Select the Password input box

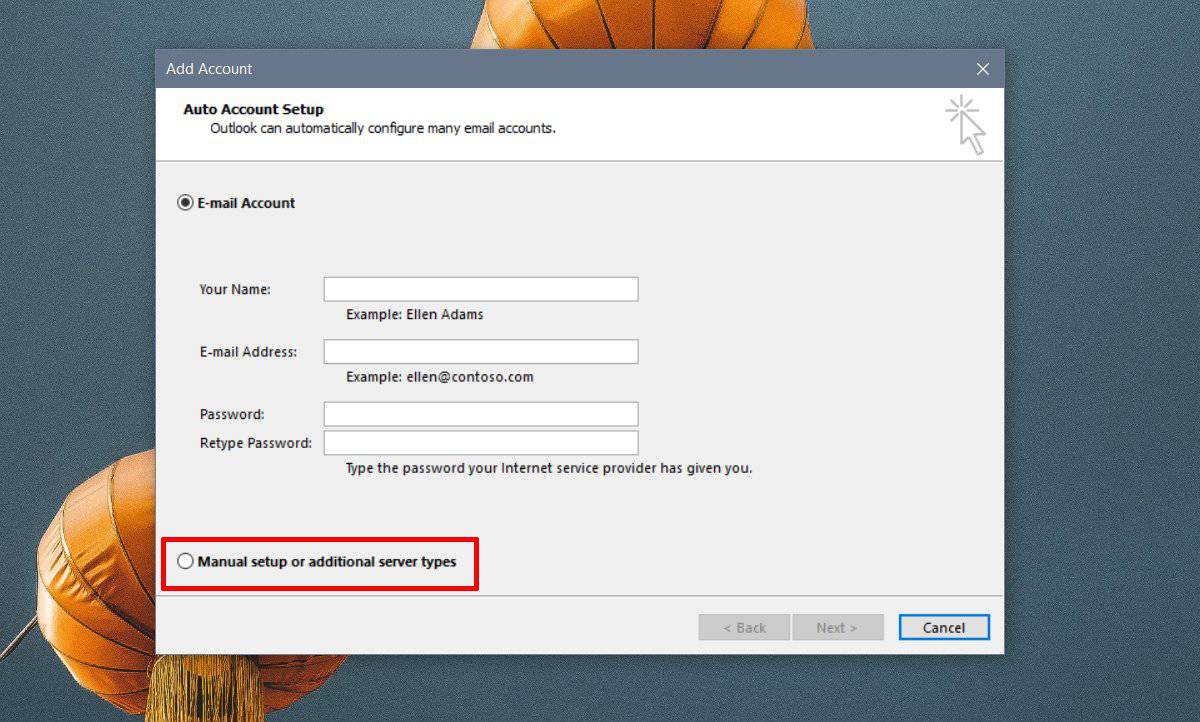point(481,414)
